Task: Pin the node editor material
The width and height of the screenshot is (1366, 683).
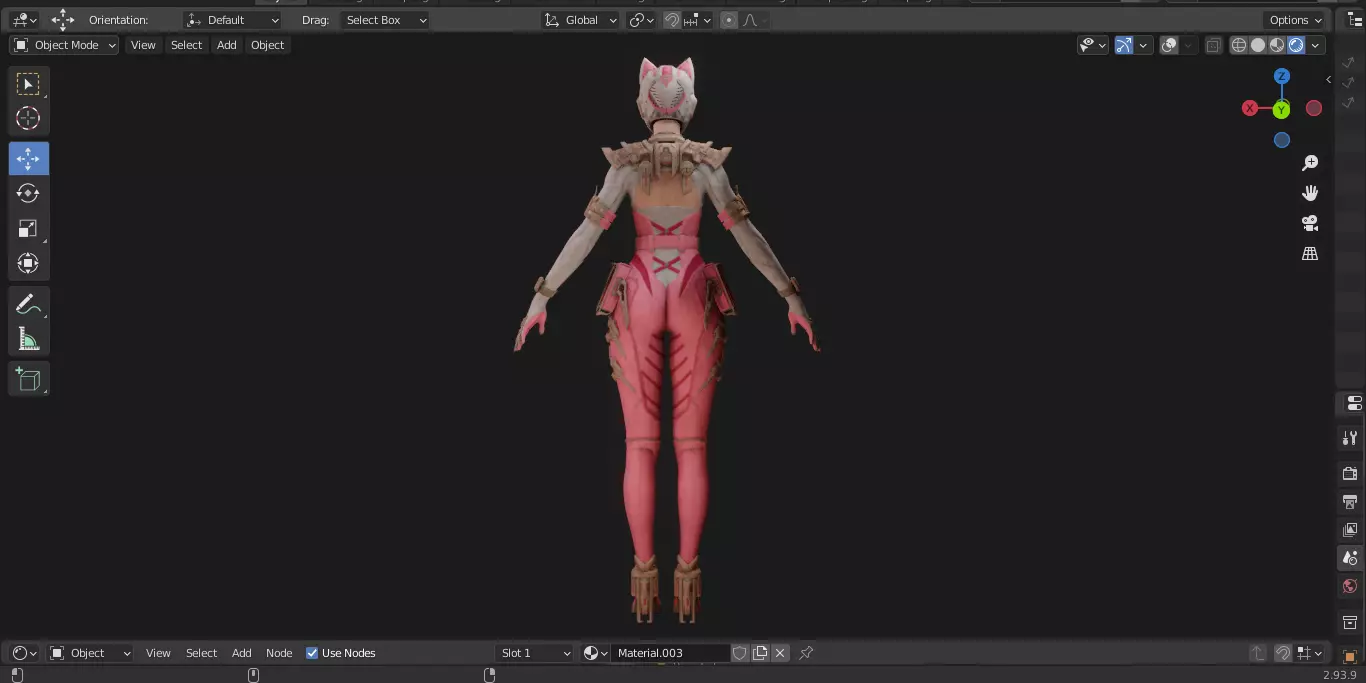Action: coord(806,653)
